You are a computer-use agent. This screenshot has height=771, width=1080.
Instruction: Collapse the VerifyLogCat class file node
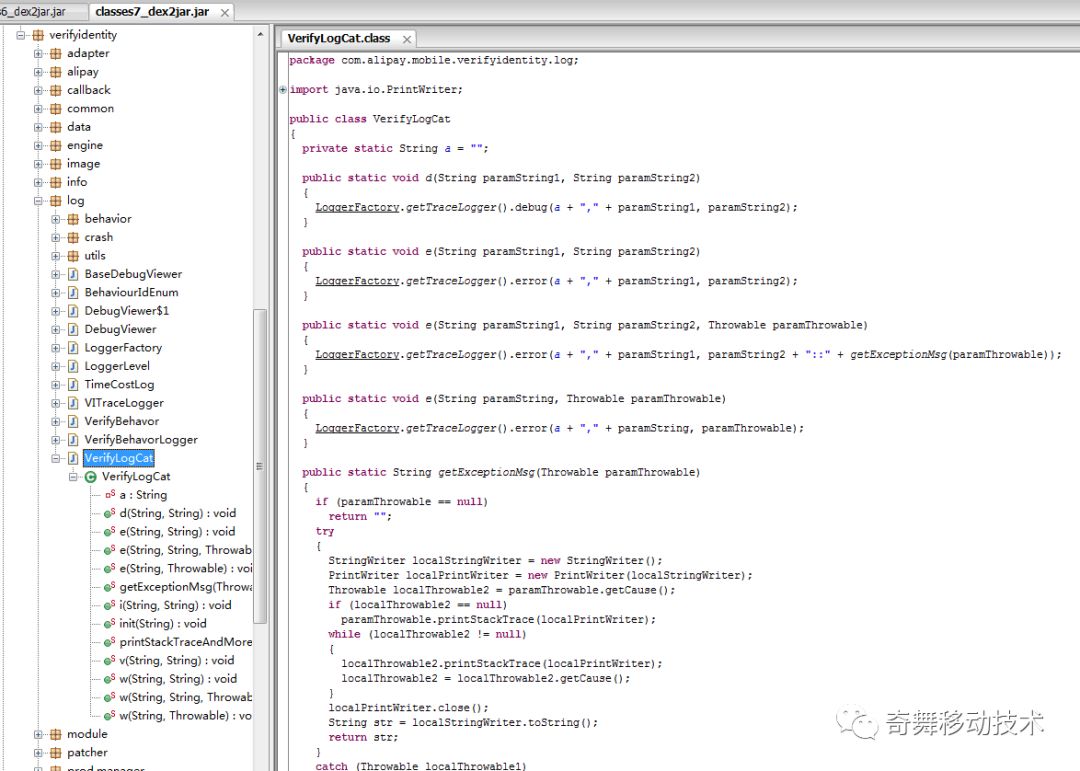[56, 458]
